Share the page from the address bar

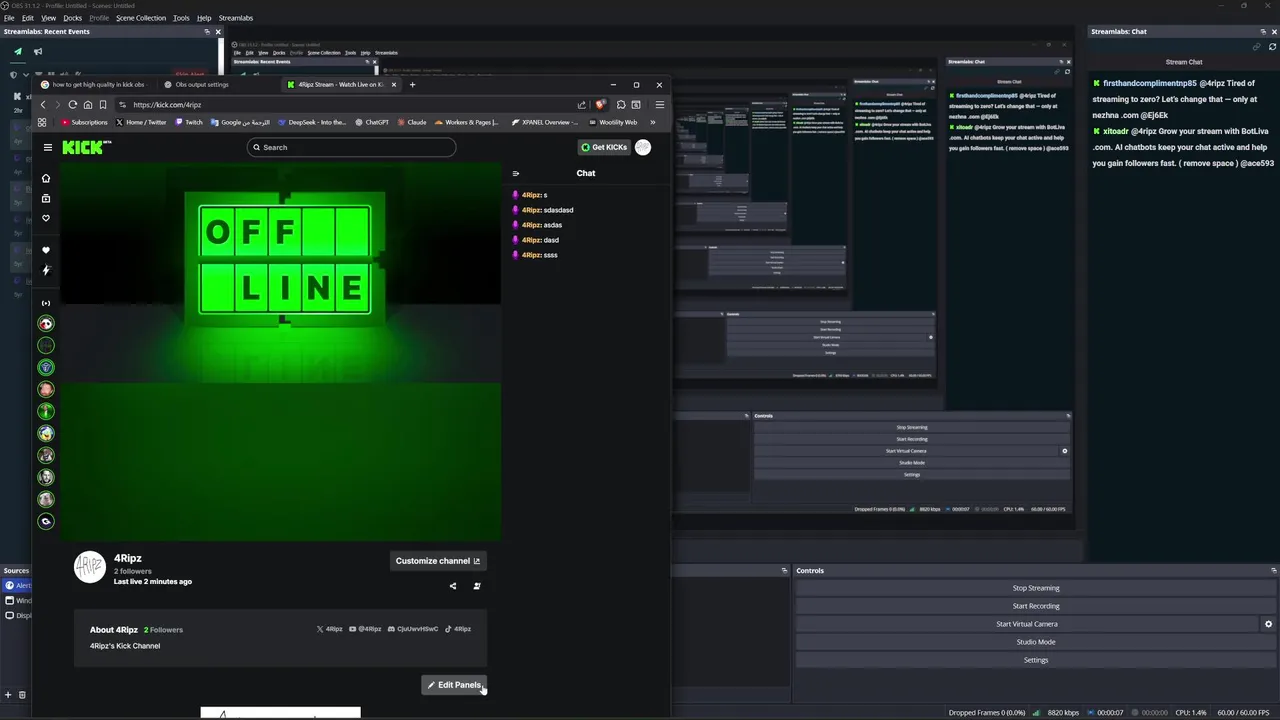pyautogui.click(x=582, y=104)
